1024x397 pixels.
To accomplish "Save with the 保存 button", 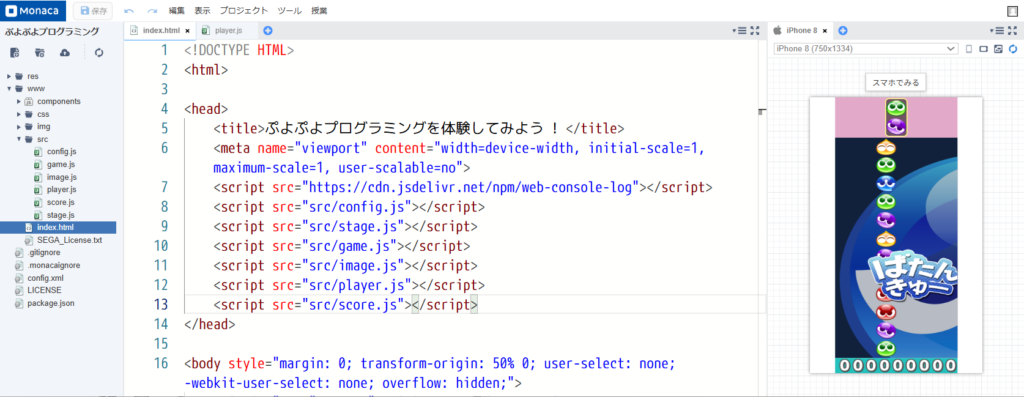I will pos(92,10).
